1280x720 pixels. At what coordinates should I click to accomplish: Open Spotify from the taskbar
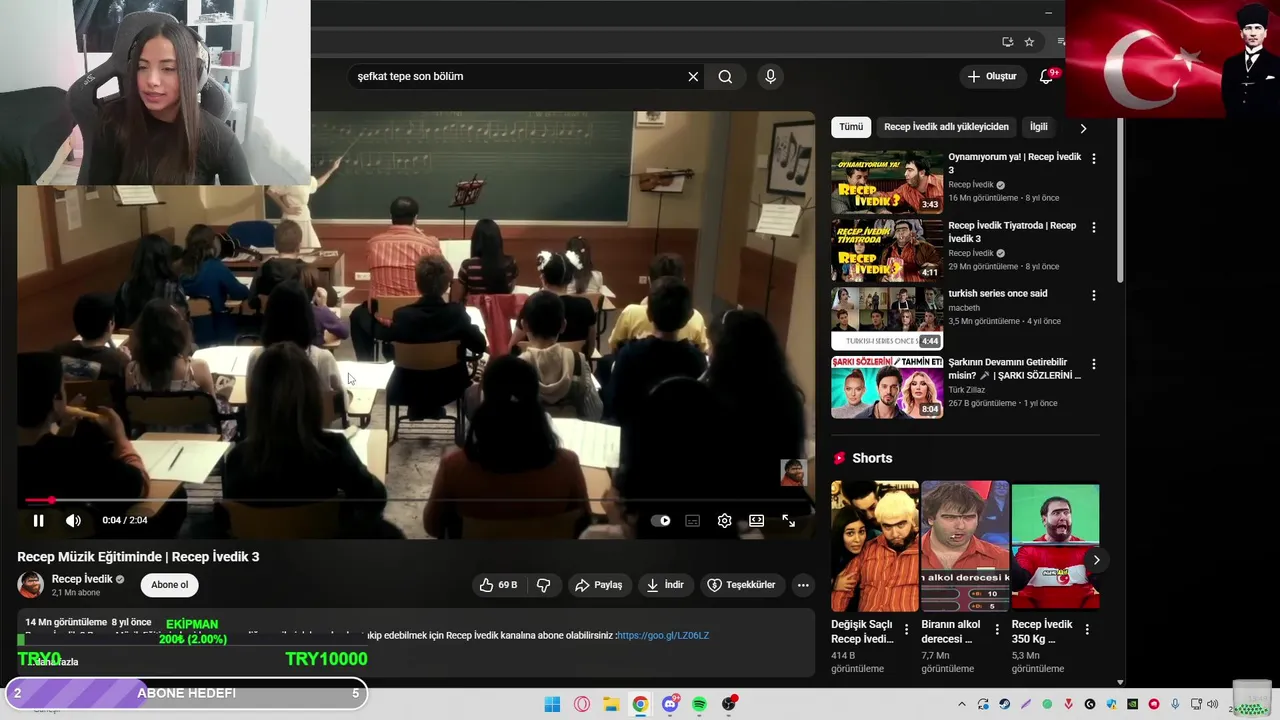699,704
